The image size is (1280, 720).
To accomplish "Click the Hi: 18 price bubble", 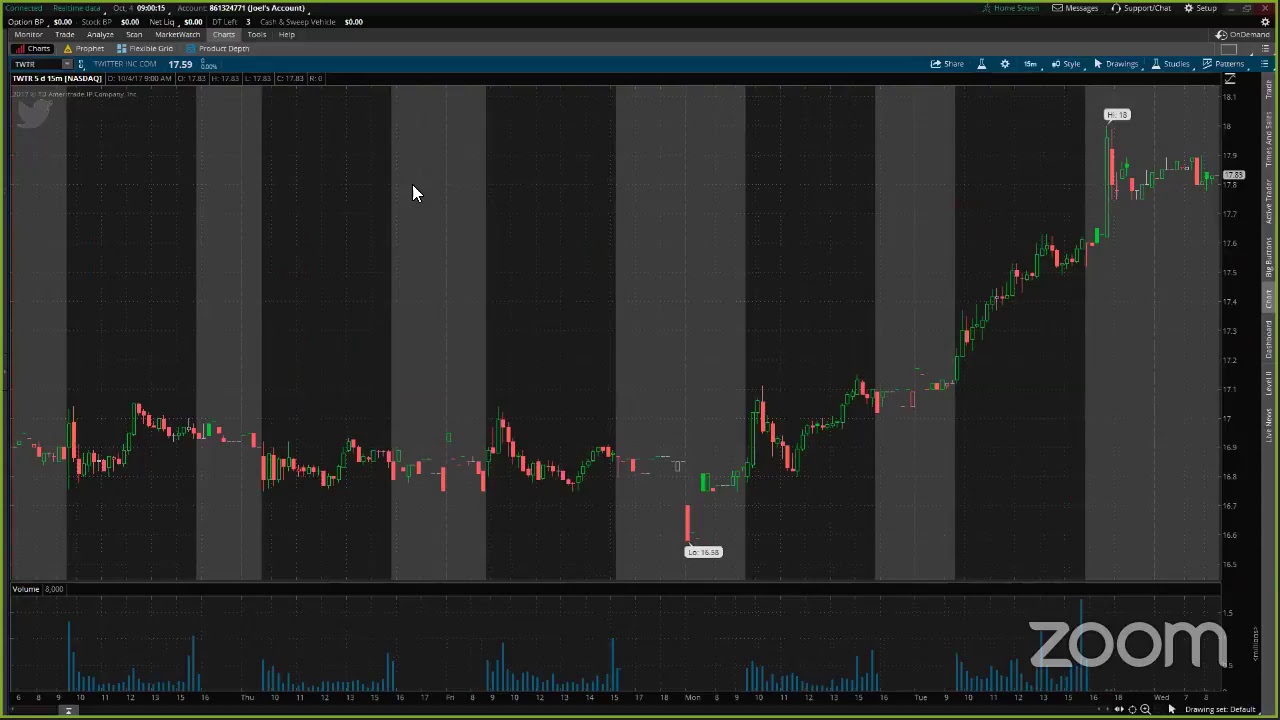I will [x=1117, y=115].
